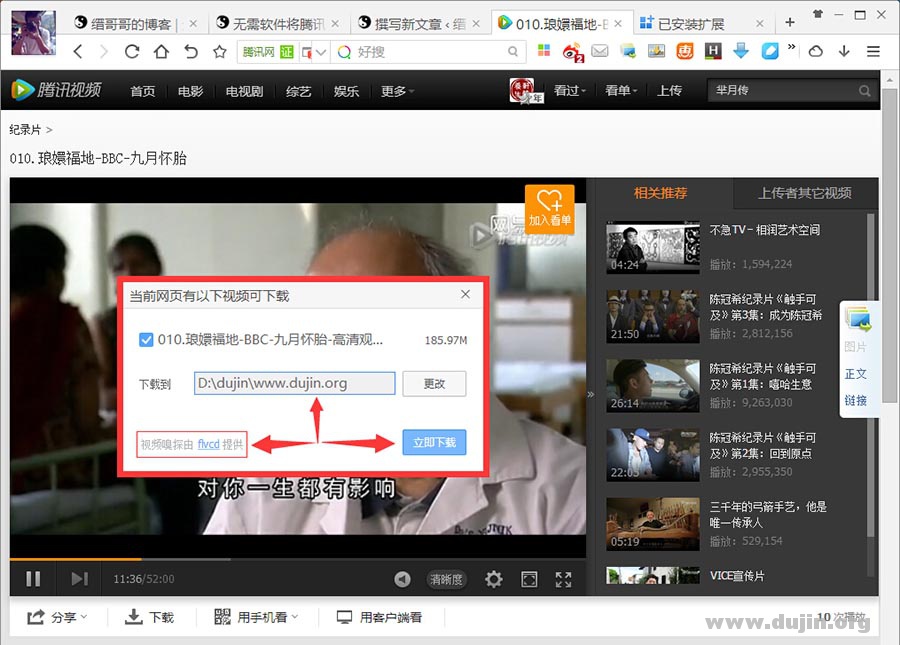Skip to the next video
This screenshot has height=645, width=900.
(x=80, y=579)
